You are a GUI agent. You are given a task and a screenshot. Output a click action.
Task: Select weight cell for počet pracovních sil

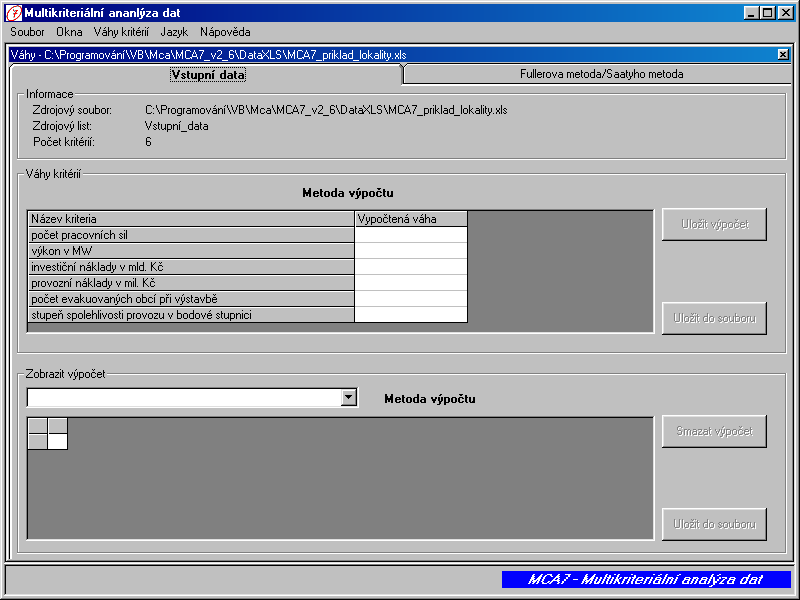(411, 235)
